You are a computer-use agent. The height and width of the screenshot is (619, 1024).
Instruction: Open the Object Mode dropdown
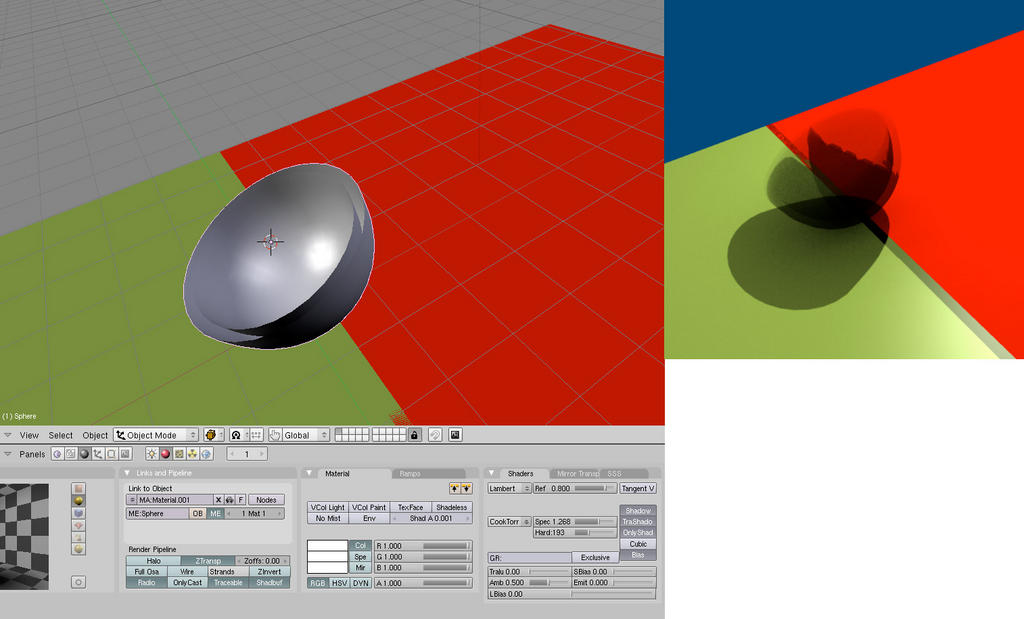(156, 435)
